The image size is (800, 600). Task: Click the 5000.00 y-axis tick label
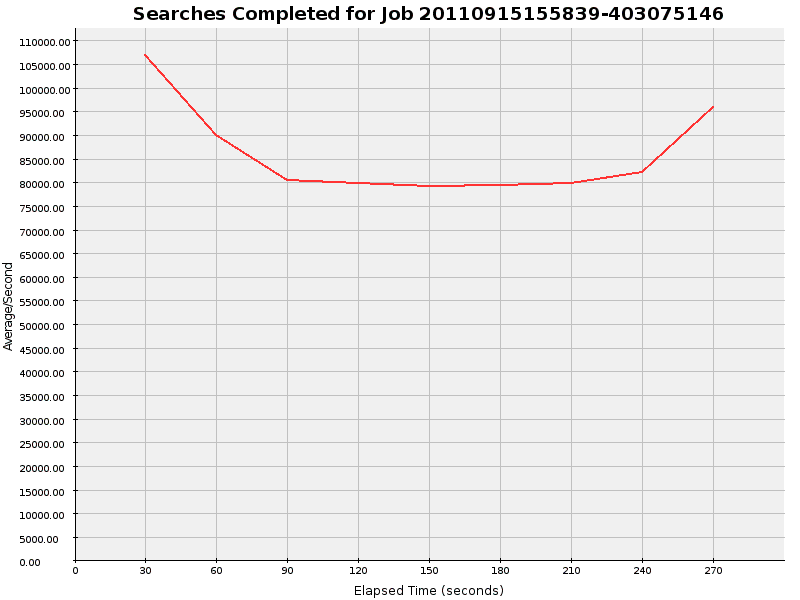39,539
